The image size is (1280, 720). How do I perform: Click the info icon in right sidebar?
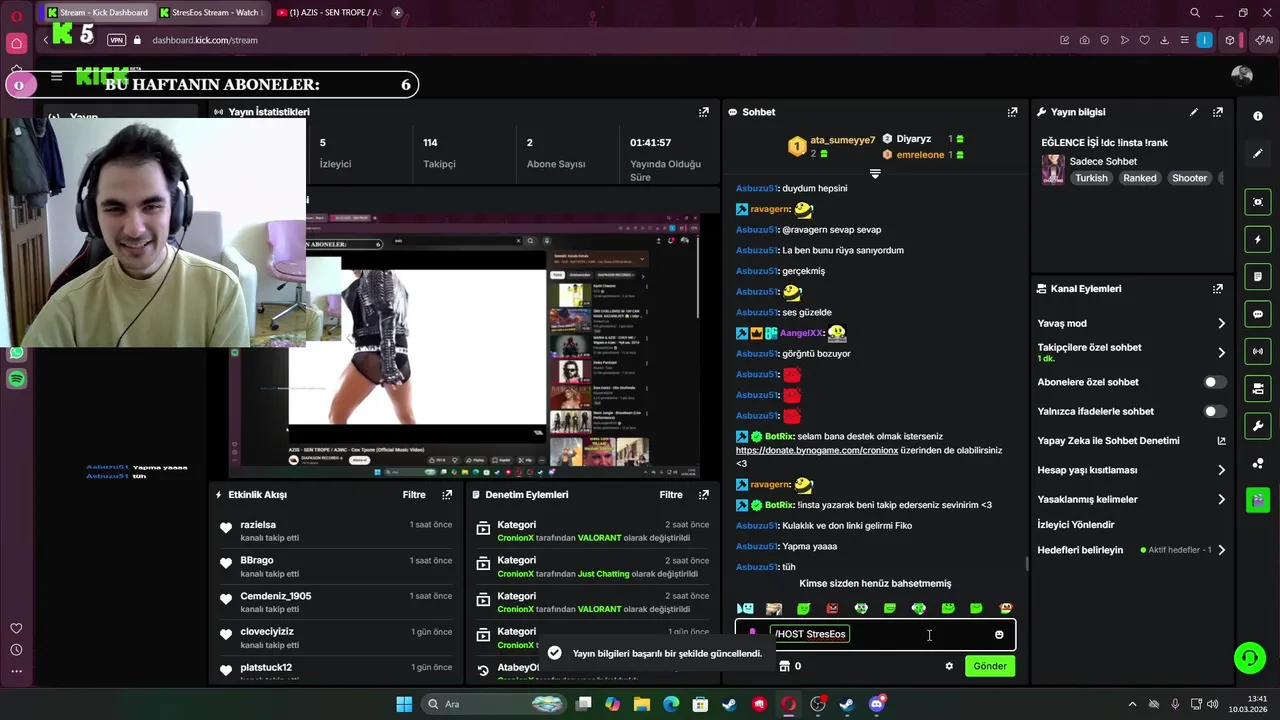(x=1258, y=116)
